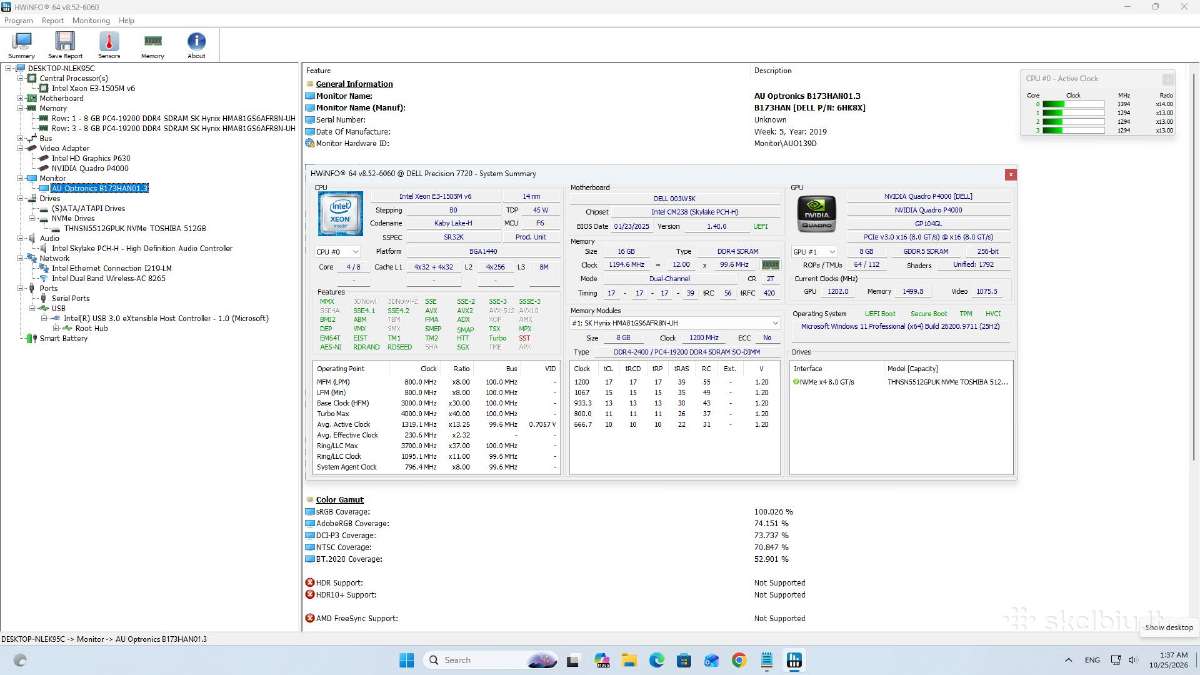Open the Help menu
Image resolution: width=1200 pixels, height=675 pixels.
(126, 20)
